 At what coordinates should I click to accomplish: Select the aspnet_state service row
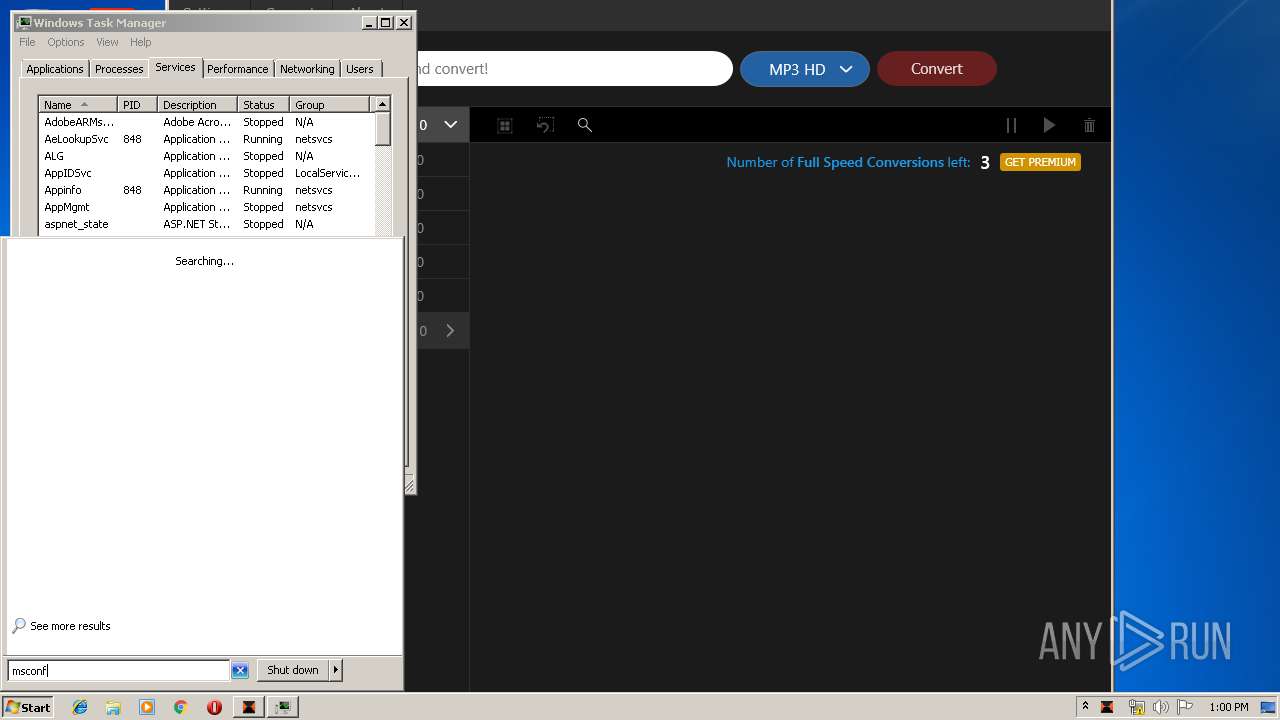coord(206,224)
